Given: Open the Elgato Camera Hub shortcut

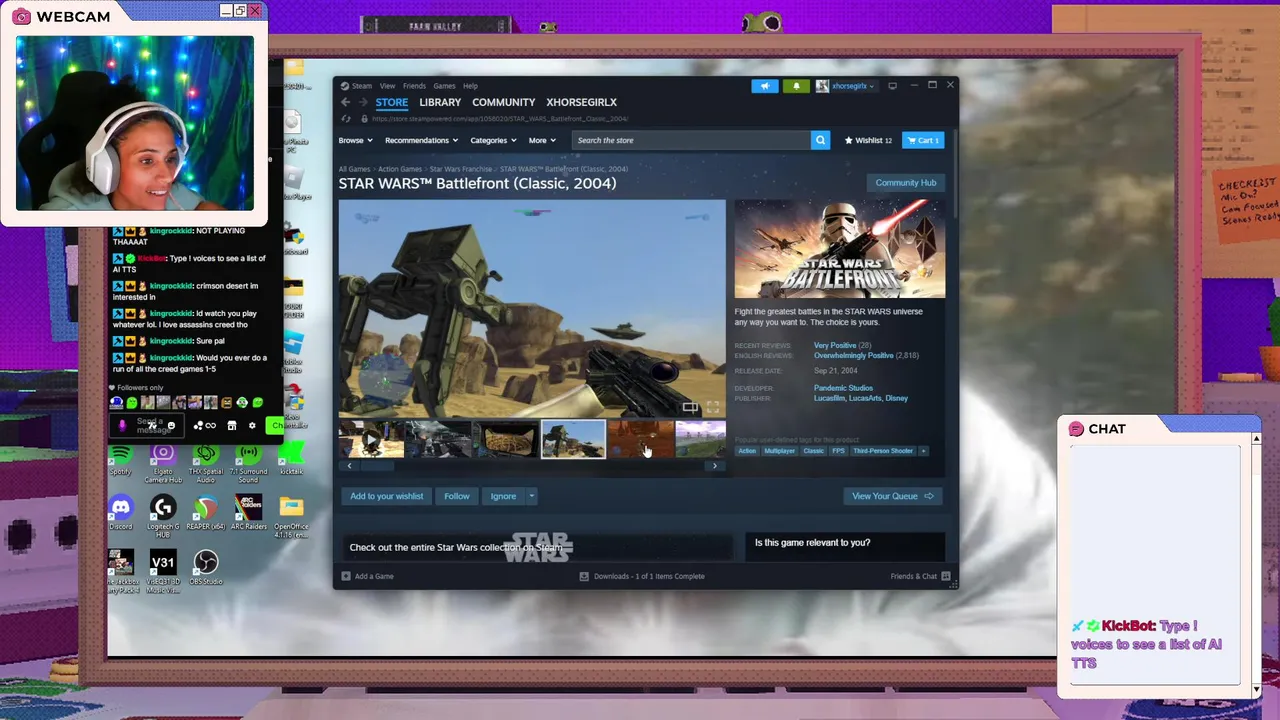Looking at the screenshot, I should (163, 464).
